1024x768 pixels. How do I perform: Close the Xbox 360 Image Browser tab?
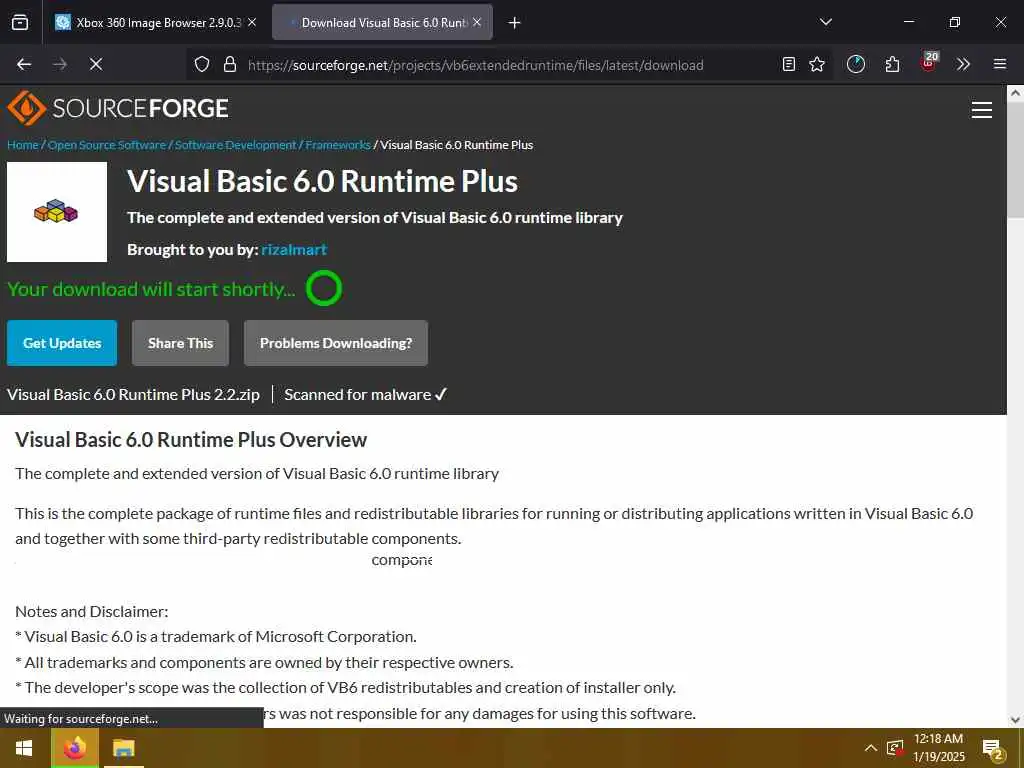252,22
